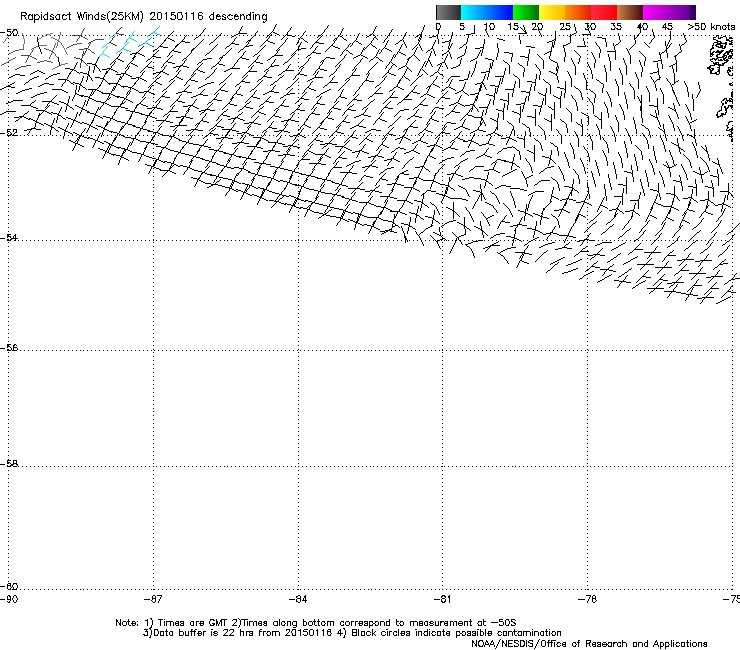This screenshot has height=650, width=740.
Task: Click the legend value 40
Action: [x=642, y=27]
